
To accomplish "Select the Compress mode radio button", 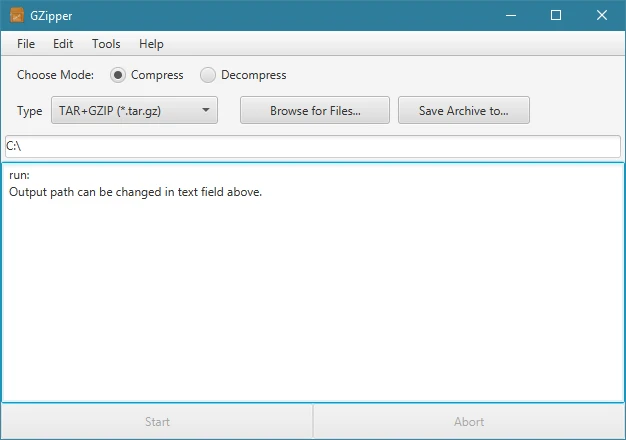I will coord(118,75).
